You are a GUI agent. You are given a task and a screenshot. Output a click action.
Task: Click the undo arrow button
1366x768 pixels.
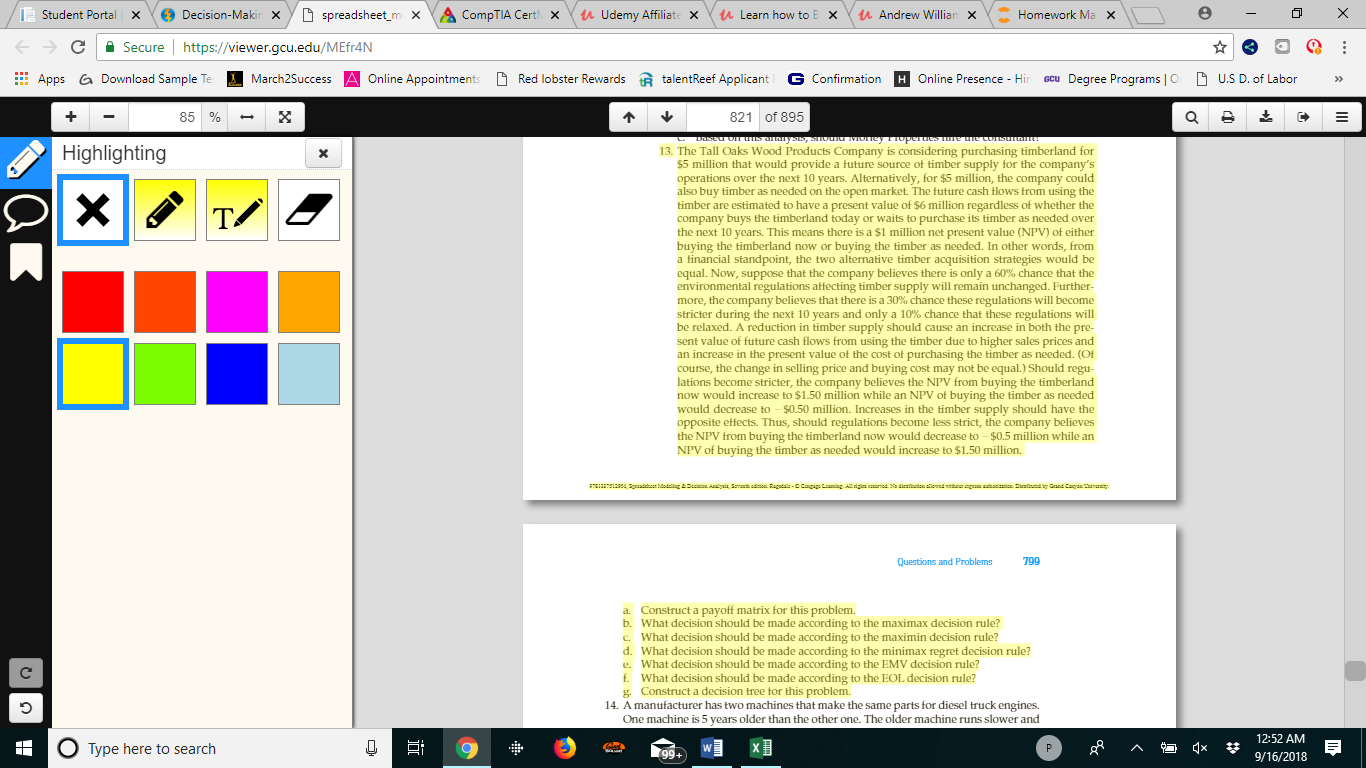click(25, 709)
